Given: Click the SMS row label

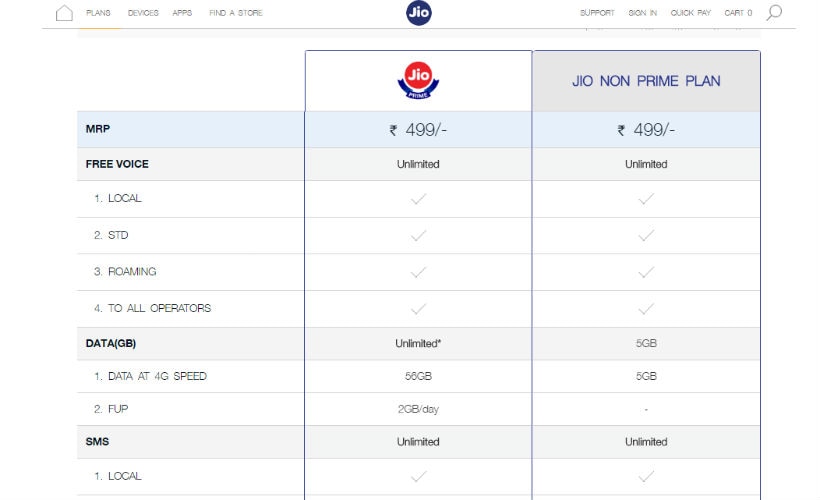Looking at the screenshot, I should pos(97,442).
